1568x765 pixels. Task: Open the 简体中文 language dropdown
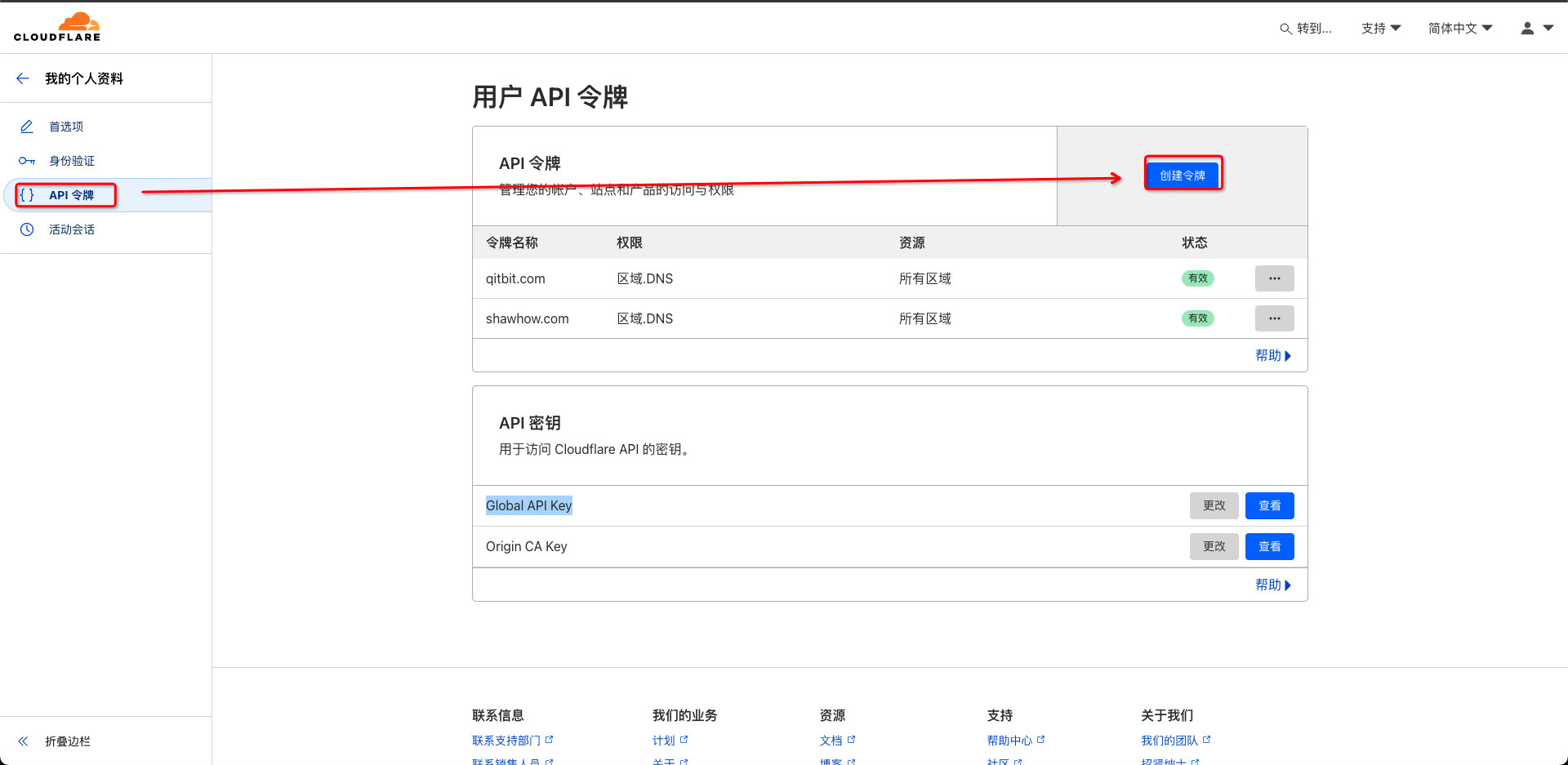[x=1459, y=28]
